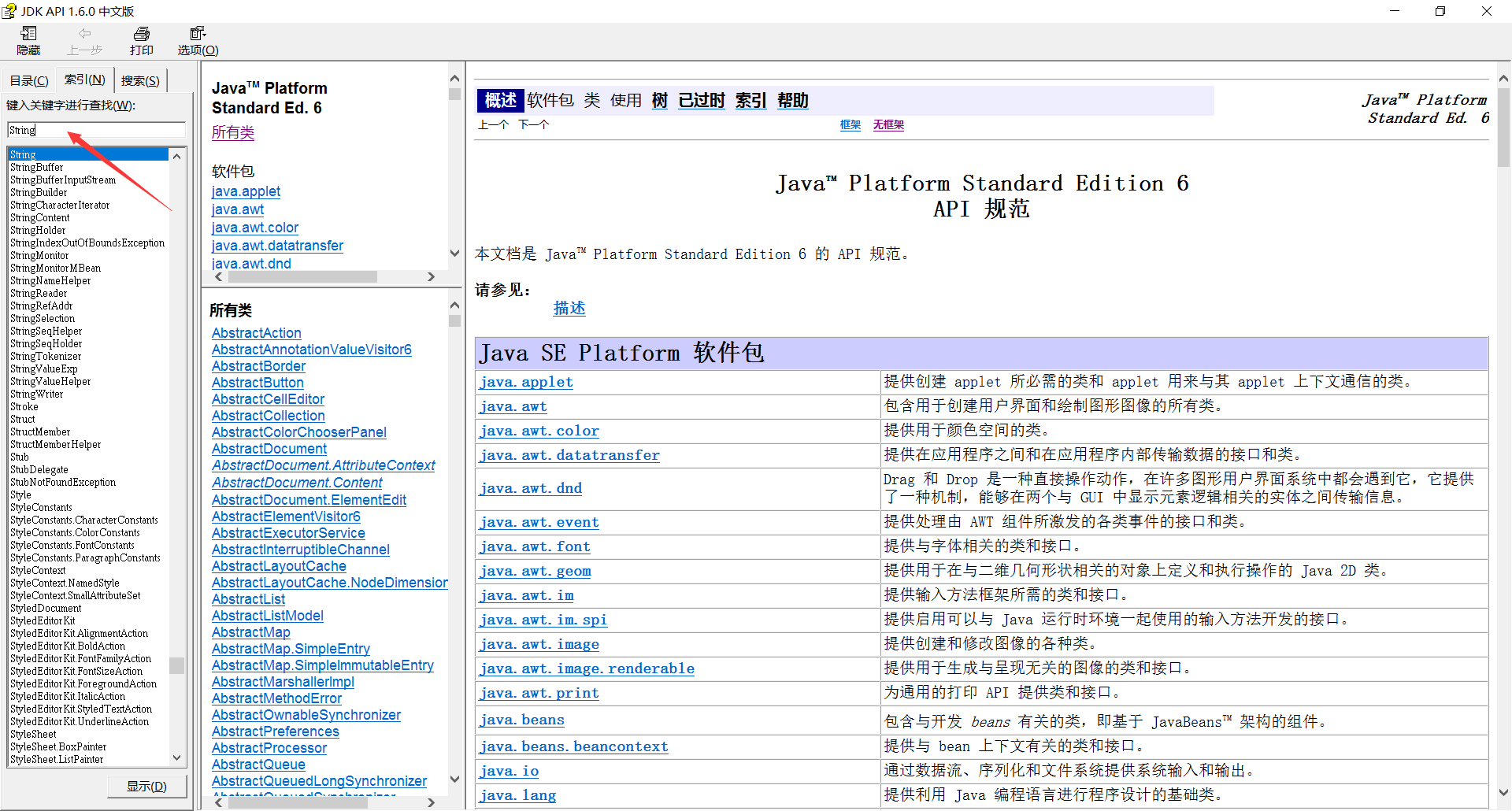Click all-classes frame scroll-down arrow
Image resolution: width=1512 pixels, height=811 pixels.
pos(454,779)
